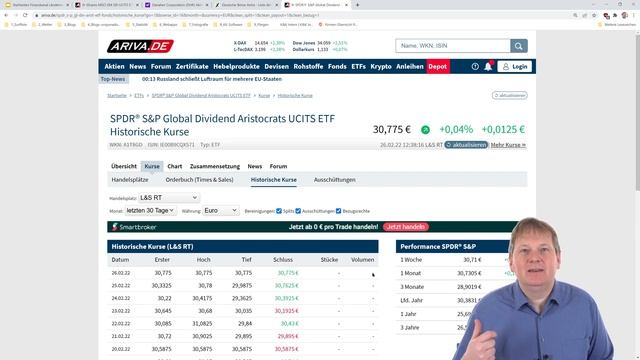Expand the Monat letzten 30 Tage dropdown
Screen dimensions: 640x360
(150, 211)
